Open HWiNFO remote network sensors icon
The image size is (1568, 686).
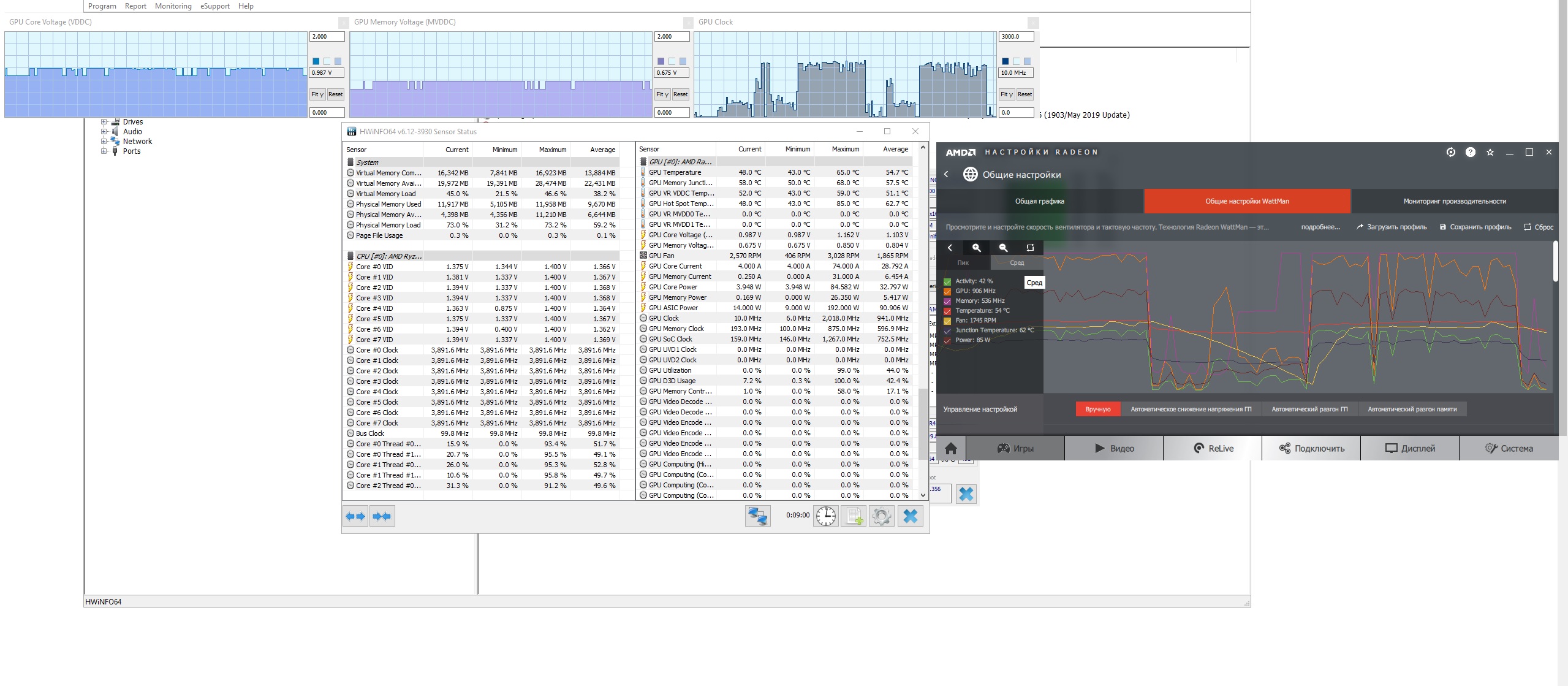757,516
